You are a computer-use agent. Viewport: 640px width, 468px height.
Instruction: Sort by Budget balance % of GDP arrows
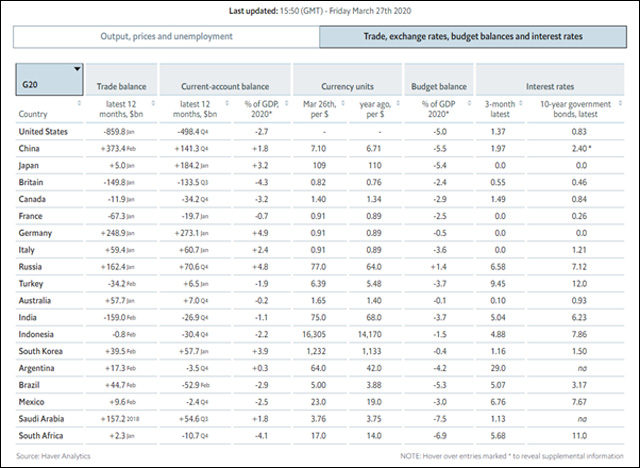pos(470,103)
